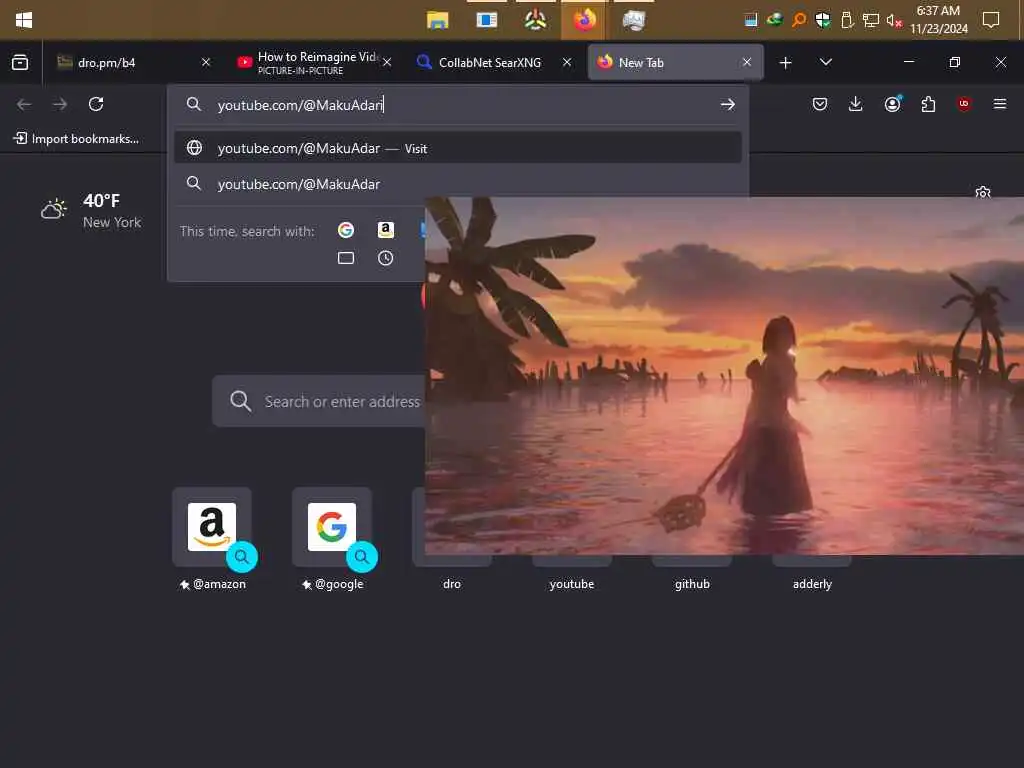Go back one page
The width and height of the screenshot is (1024, 768).
pos(24,104)
